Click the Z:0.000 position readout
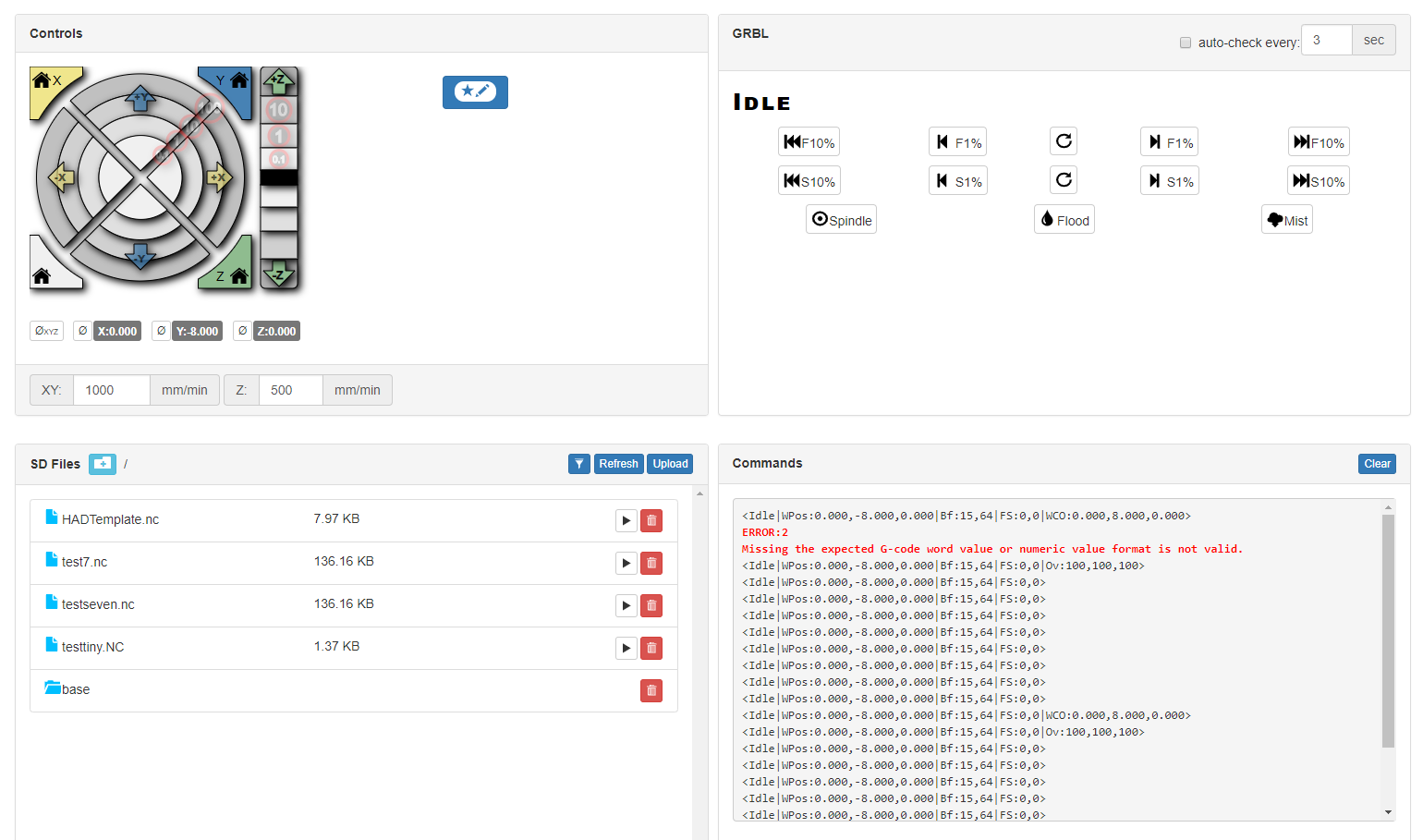The image size is (1423, 840). click(x=276, y=331)
